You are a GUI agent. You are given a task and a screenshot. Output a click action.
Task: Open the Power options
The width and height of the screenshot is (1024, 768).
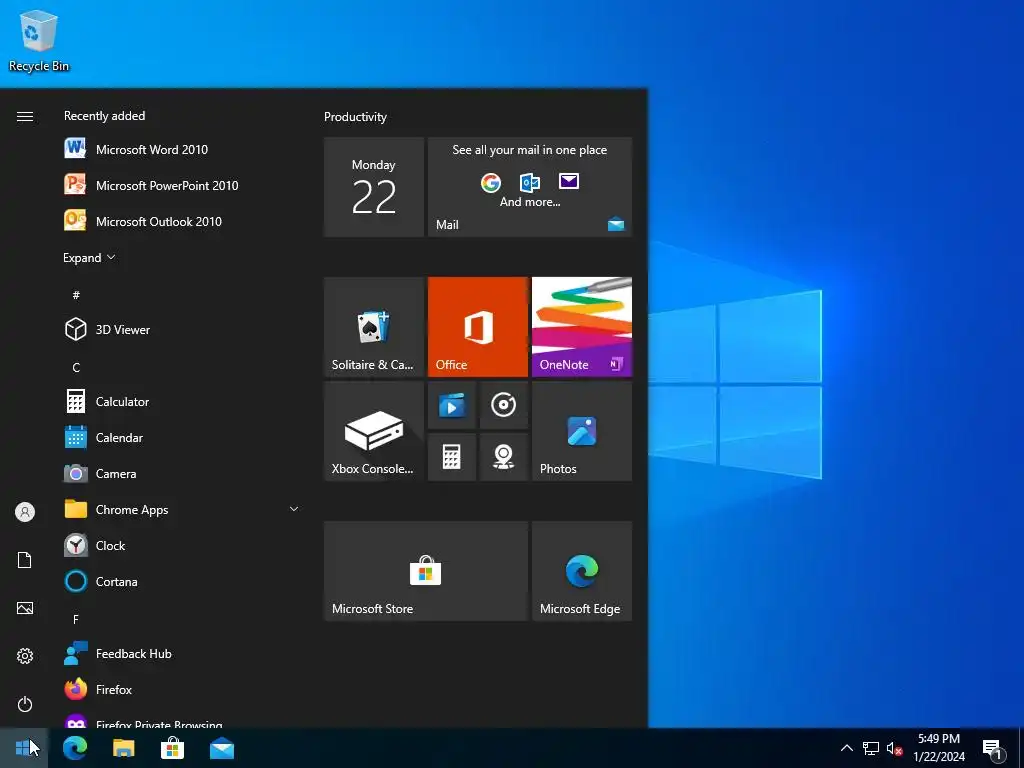coord(25,704)
